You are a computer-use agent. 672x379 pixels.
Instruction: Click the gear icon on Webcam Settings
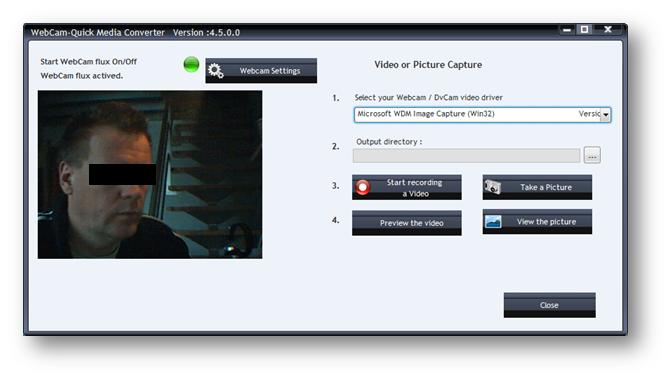(x=216, y=71)
